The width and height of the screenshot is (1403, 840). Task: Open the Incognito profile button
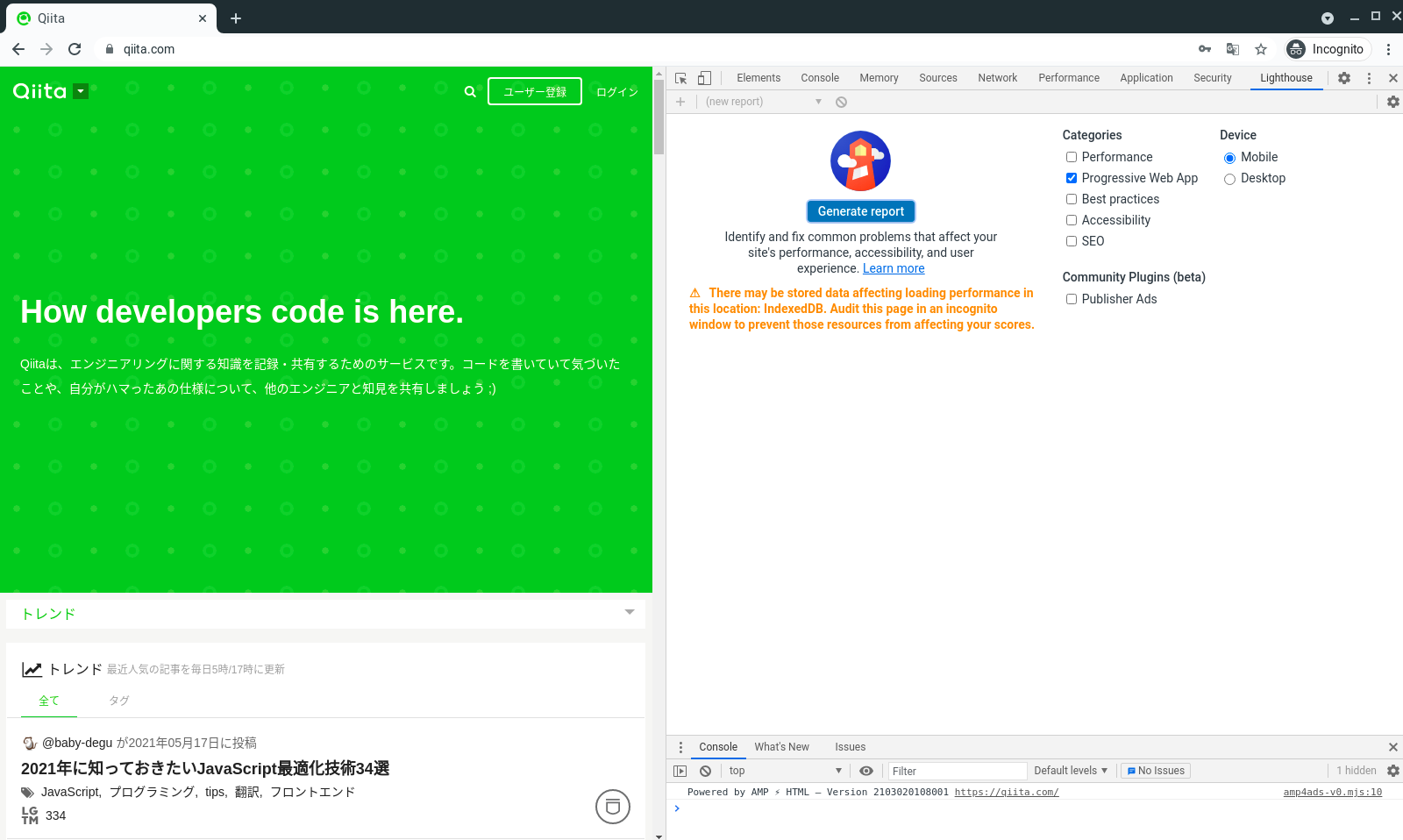(x=1328, y=49)
